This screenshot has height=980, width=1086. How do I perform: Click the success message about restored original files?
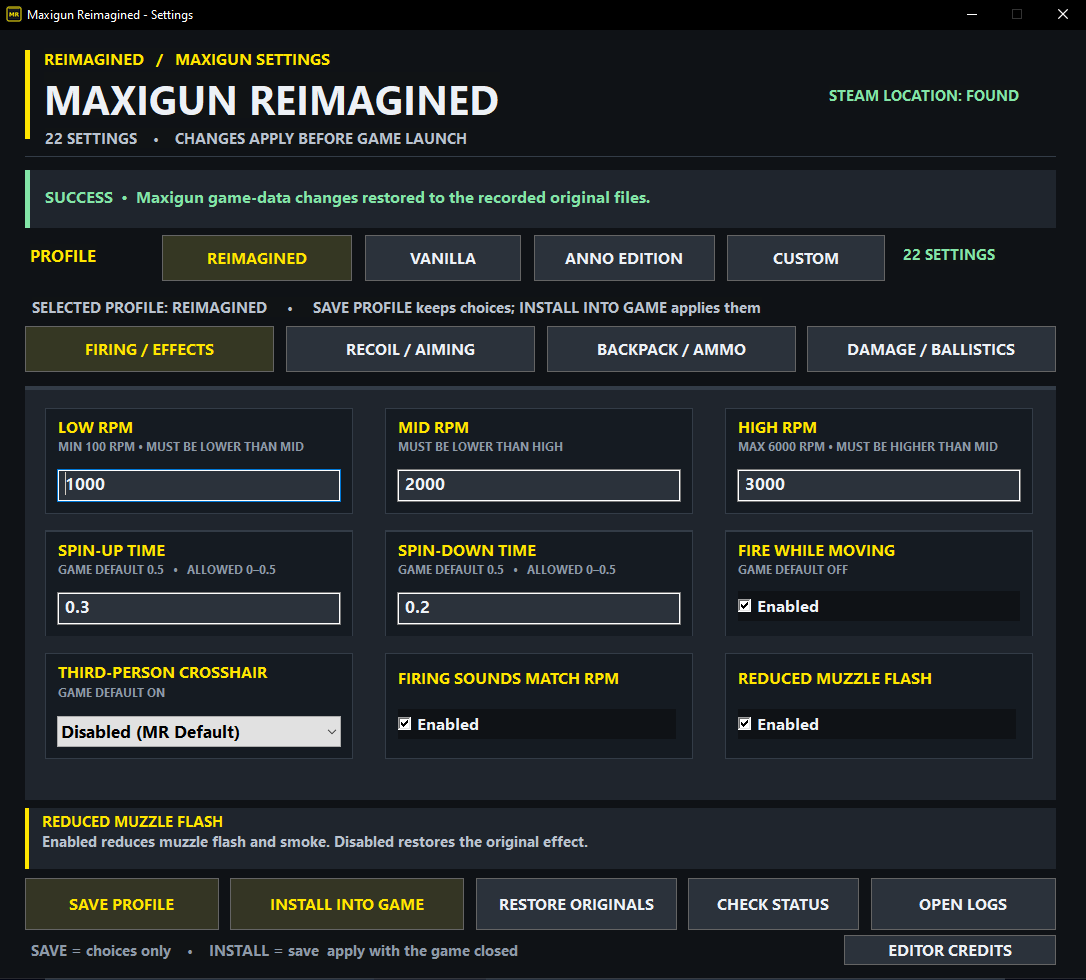click(393, 197)
